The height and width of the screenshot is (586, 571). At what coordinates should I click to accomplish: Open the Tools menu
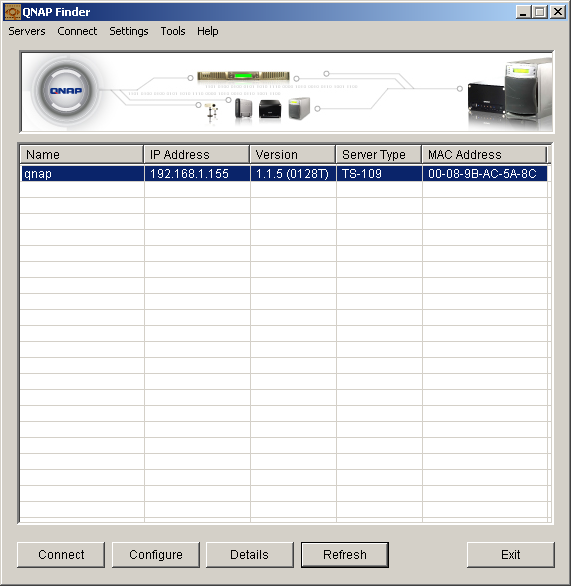click(x=173, y=31)
